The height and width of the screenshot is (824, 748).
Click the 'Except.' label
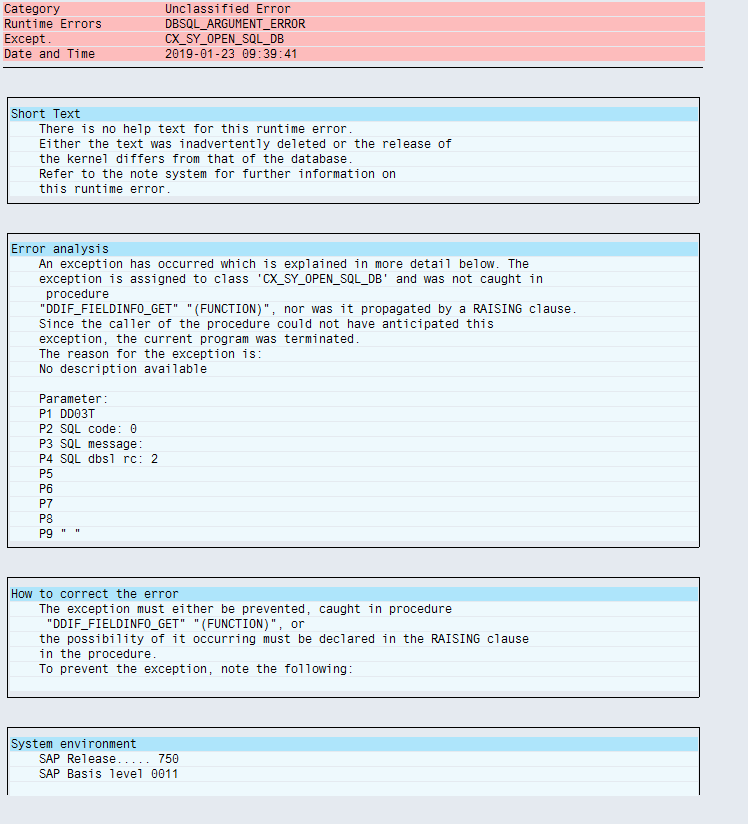click(28, 39)
